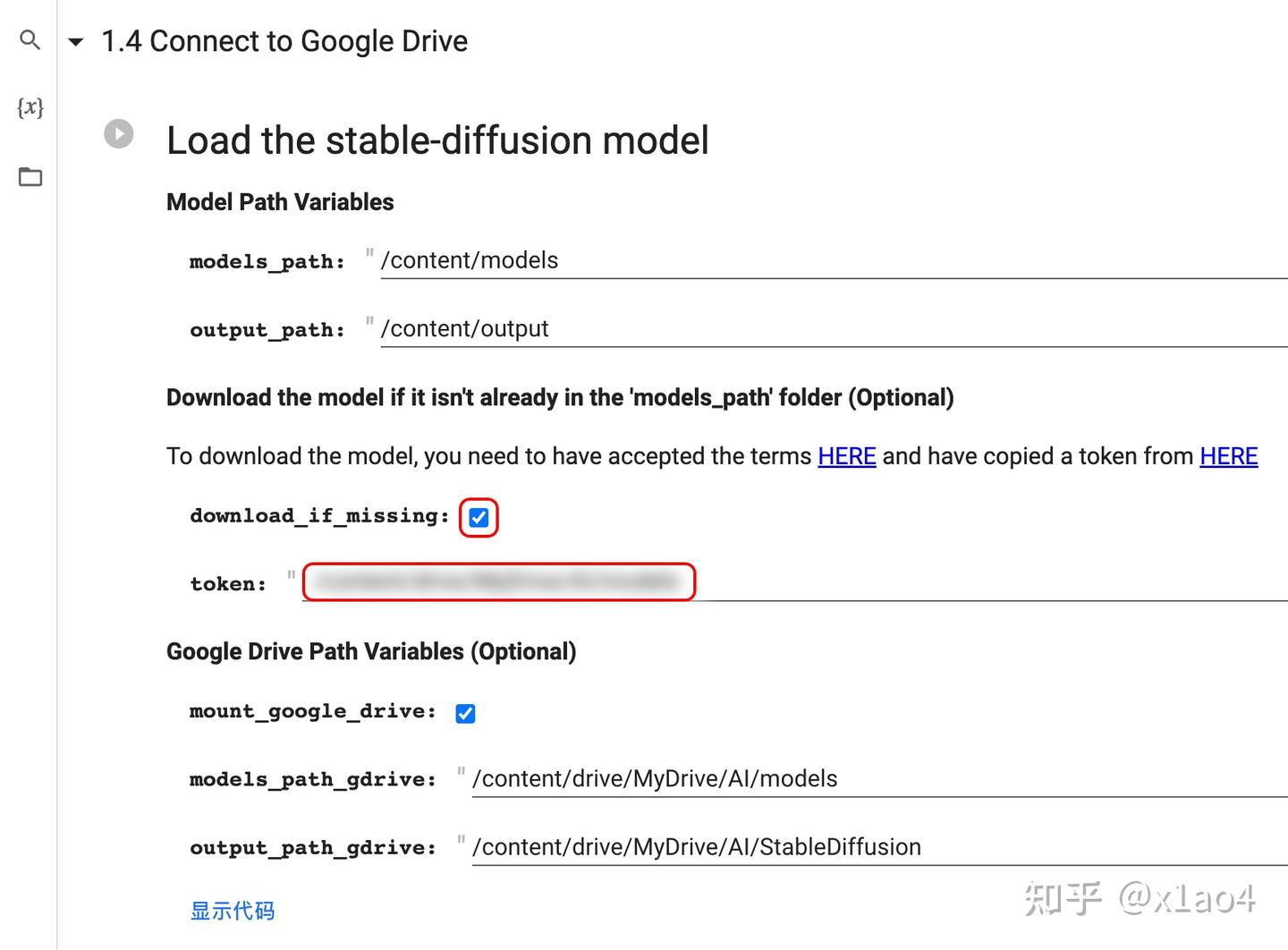Click the Google Drive Path Variables heading
This screenshot has width=1288, height=950.
[x=371, y=651]
